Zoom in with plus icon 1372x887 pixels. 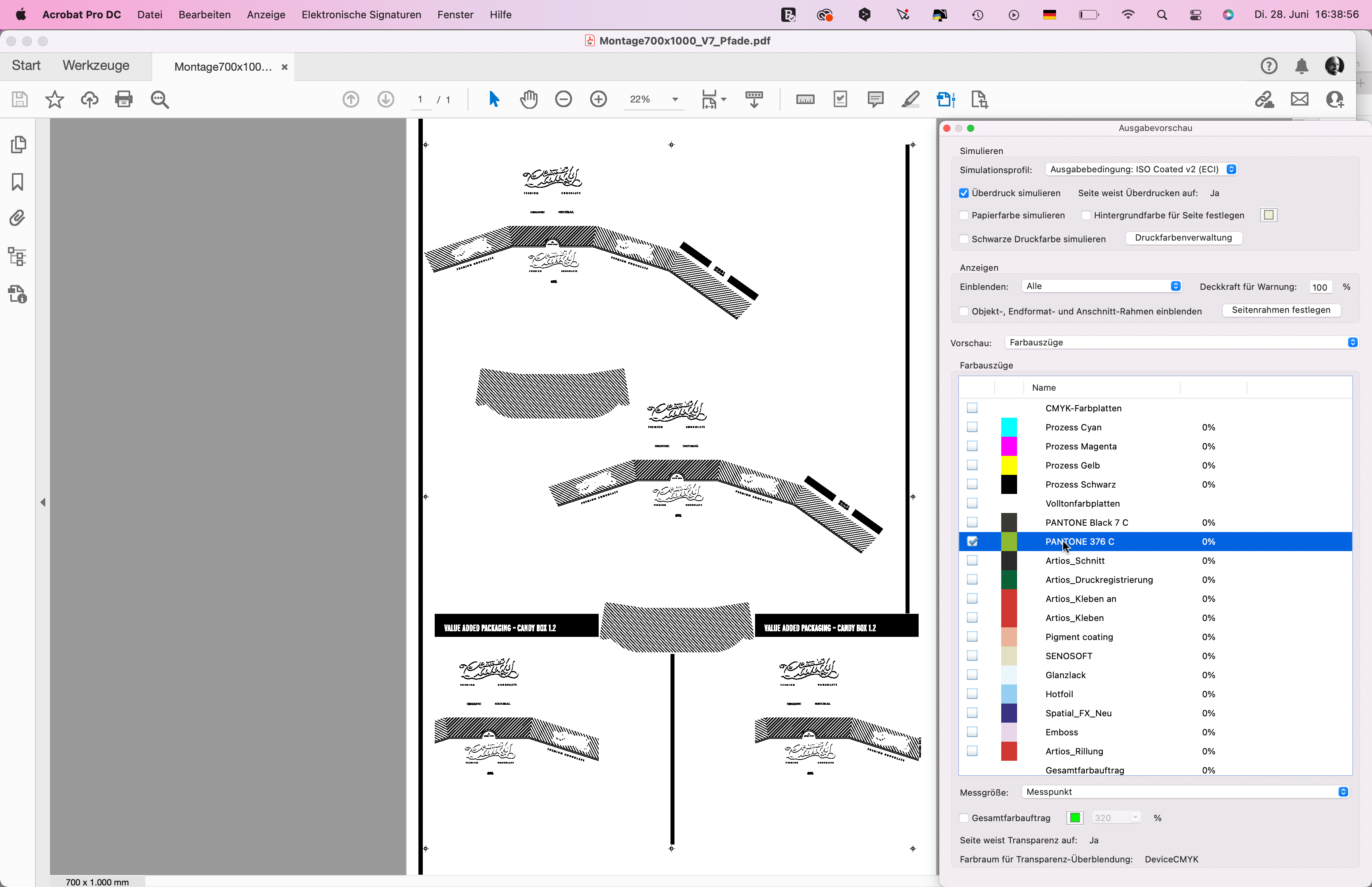pyautogui.click(x=599, y=99)
